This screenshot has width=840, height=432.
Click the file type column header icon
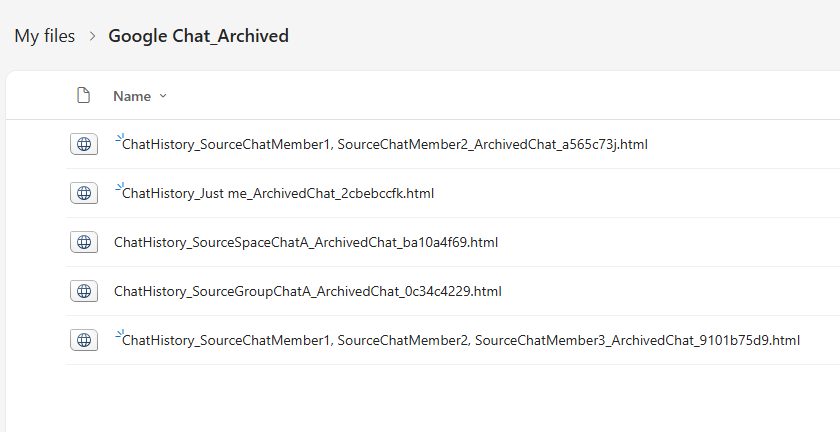tap(84, 95)
